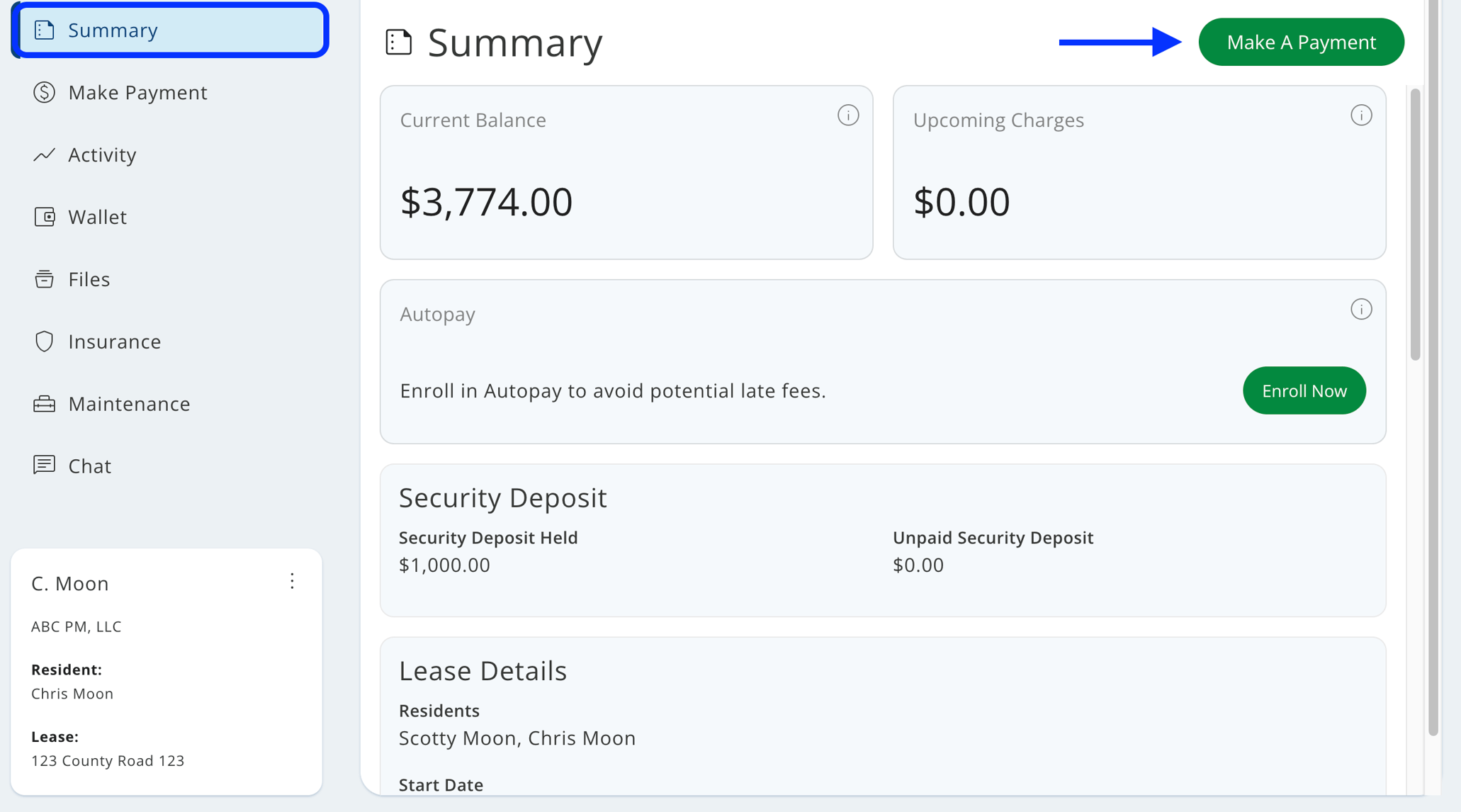Open the Current Balance info tooltip

(x=848, y=115)
